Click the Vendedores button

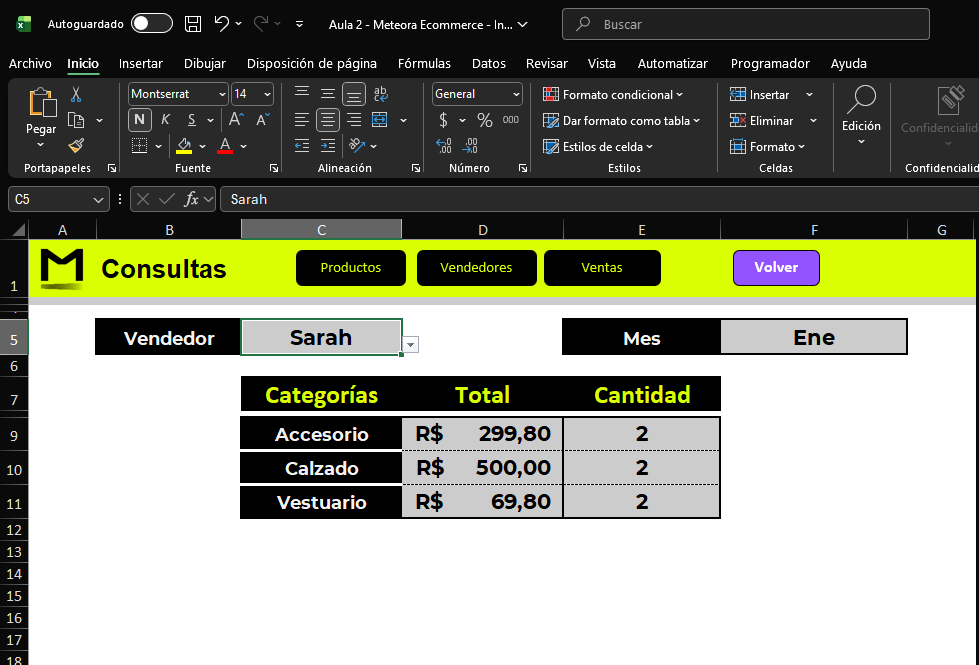476,268
